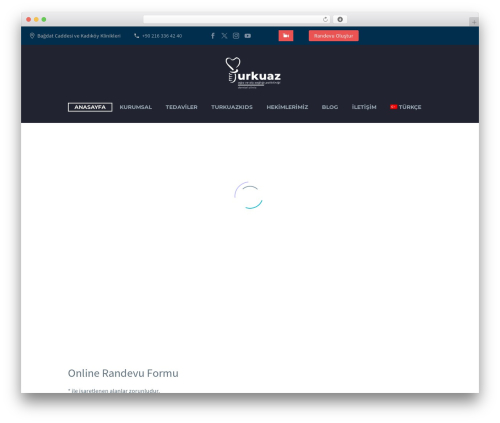The width and height of the screenshot is (500, 423).
Task: Select the ANASAYFA menu item
Action: 90,107
